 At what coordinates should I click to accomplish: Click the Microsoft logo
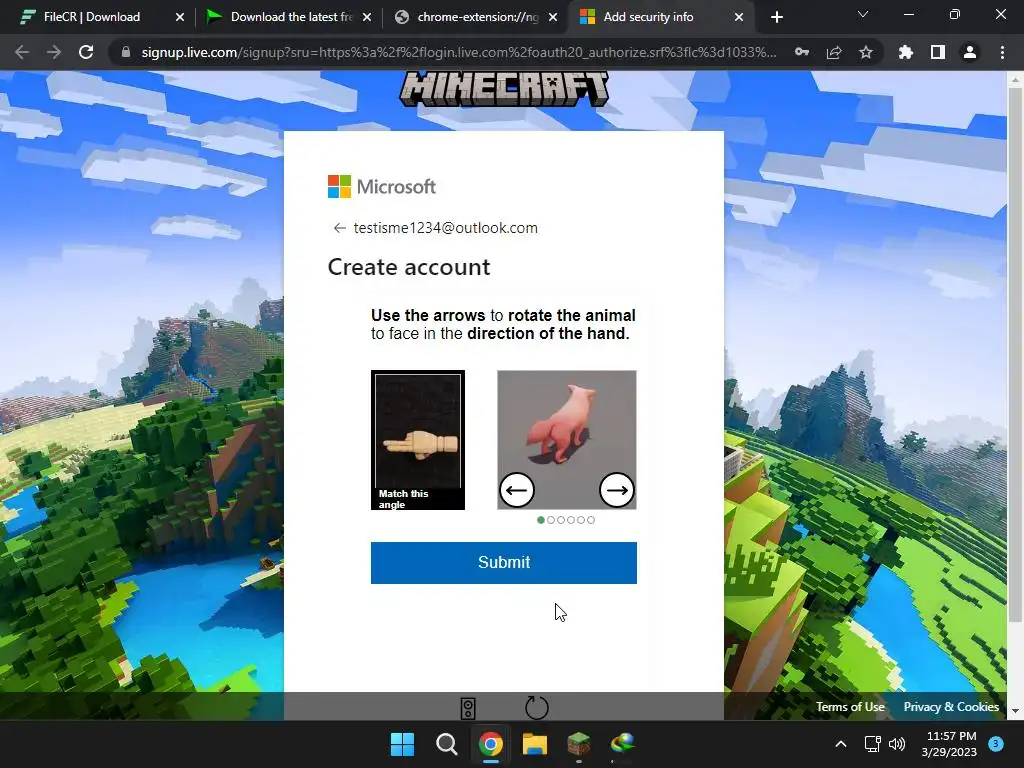[x=382, y=187]
